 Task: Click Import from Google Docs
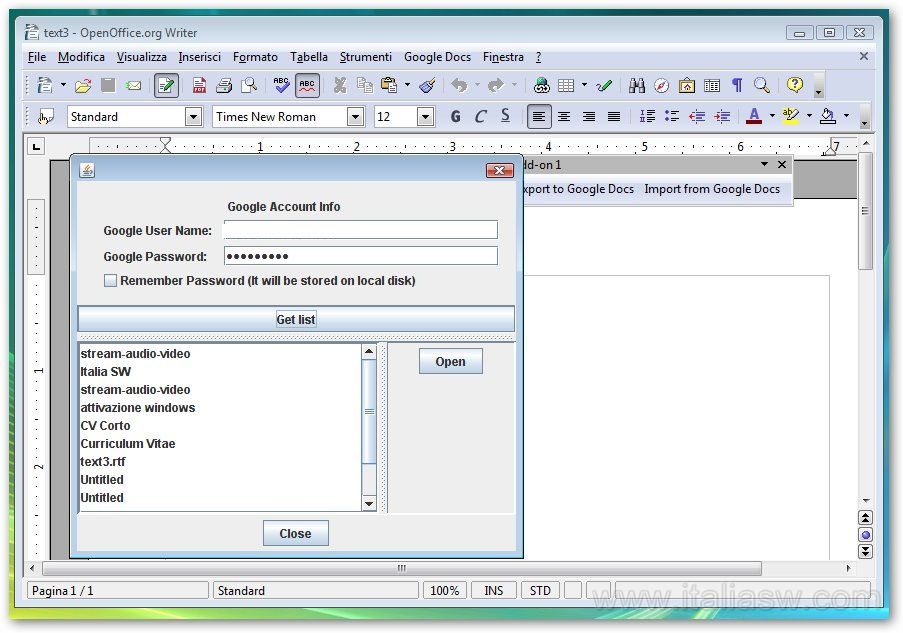[x=712, y=189]
